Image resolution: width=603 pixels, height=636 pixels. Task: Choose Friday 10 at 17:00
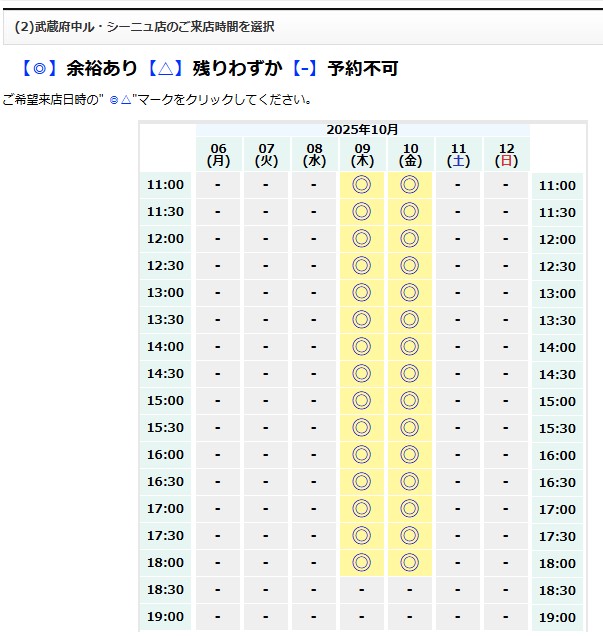pyautogui.click(x=409, y=509)
